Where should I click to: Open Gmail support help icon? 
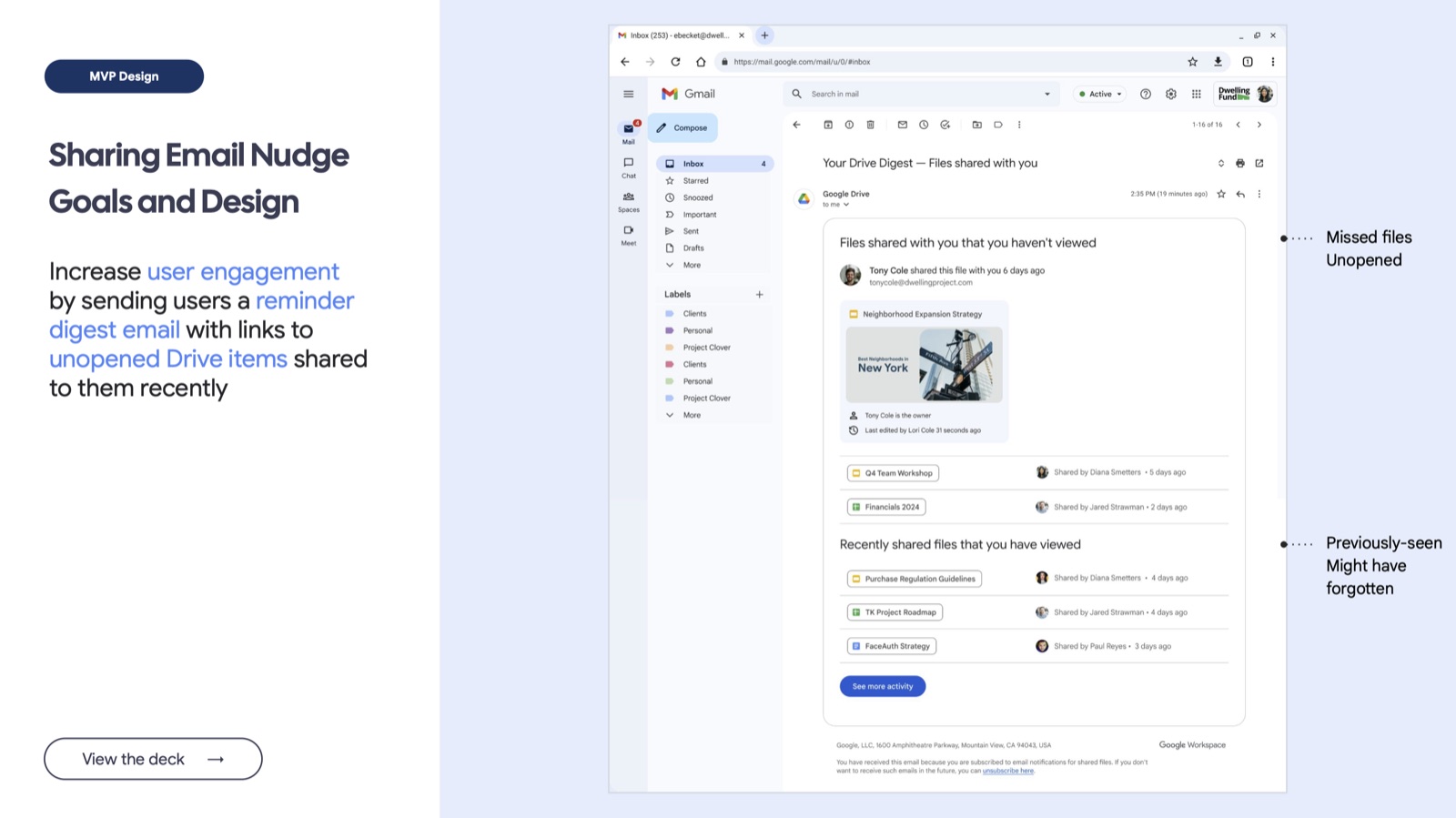[1146, 94]
